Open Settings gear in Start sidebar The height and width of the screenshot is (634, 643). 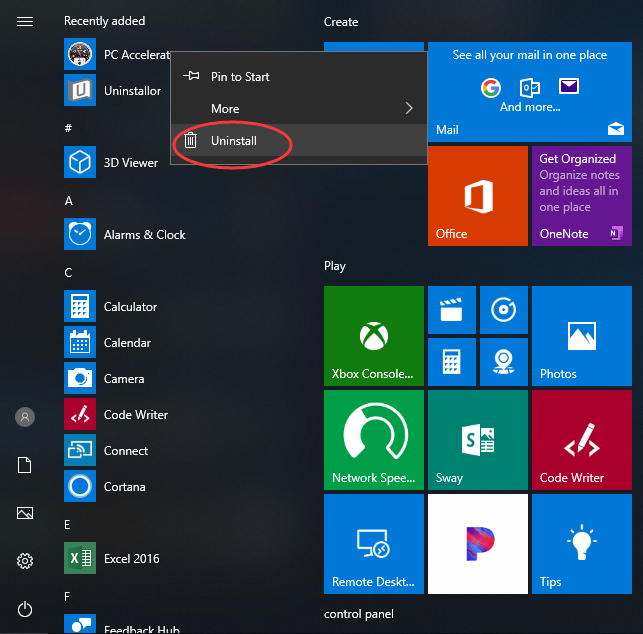pos(25,561)
